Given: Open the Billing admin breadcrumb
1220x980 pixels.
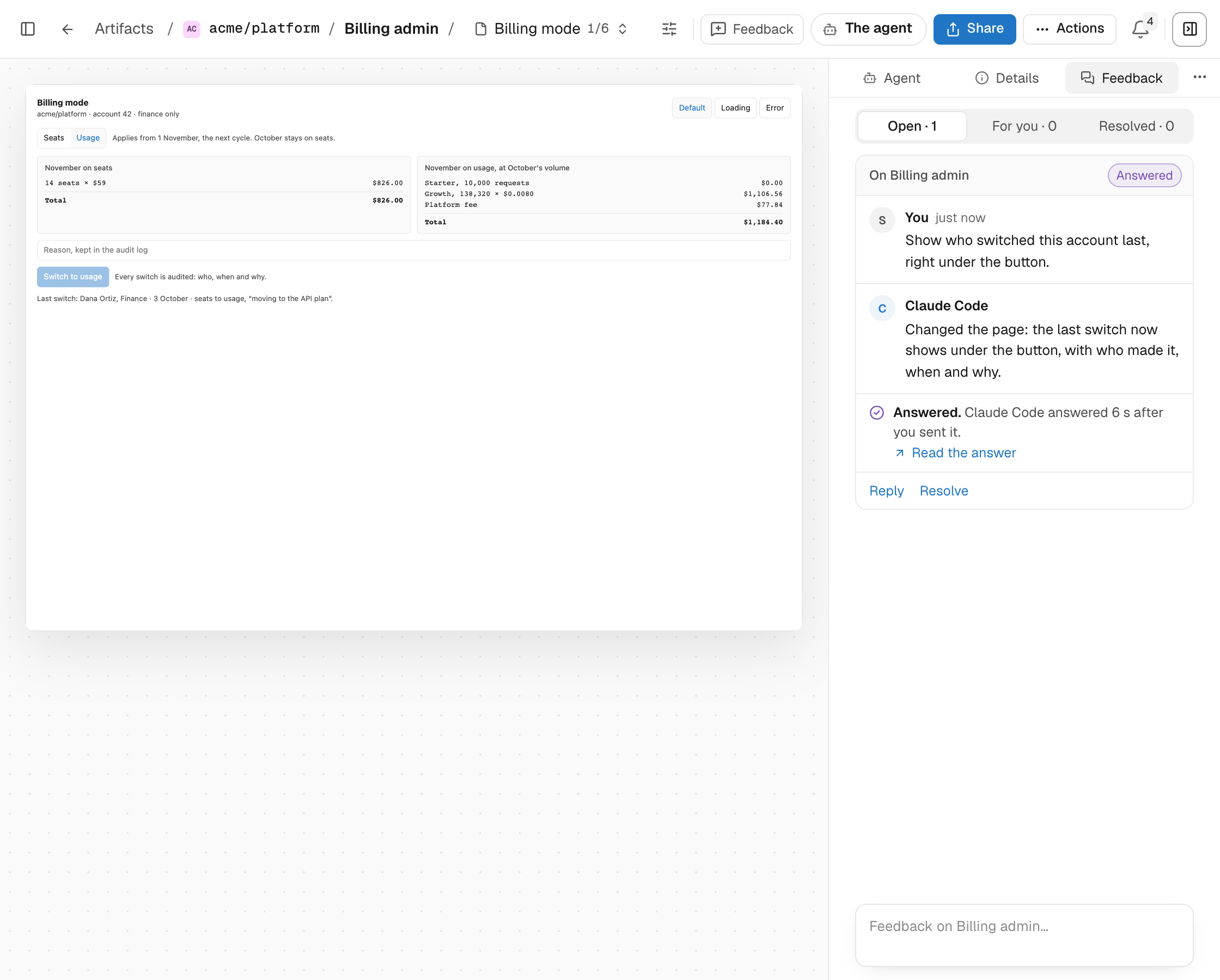Looking at the screenshot, I should (x=391, y=29).
